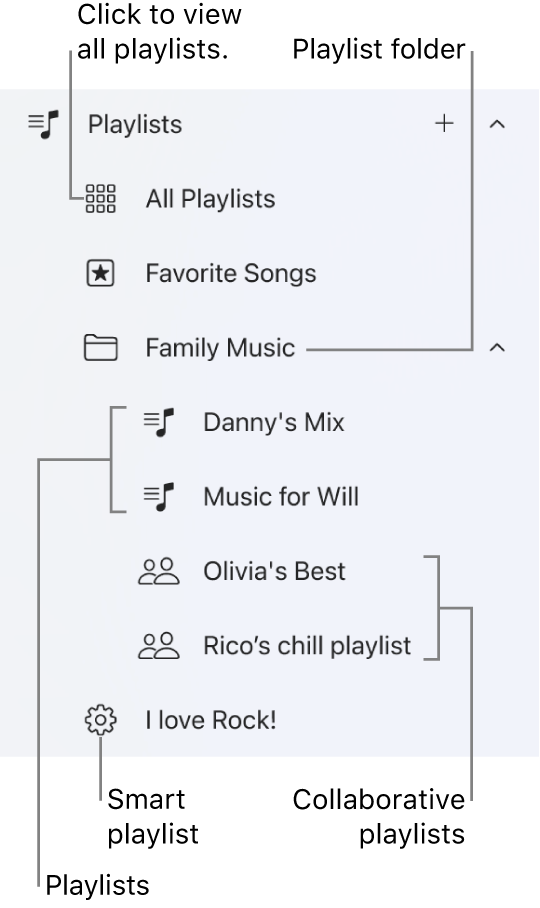Click the Music for Will playlist icon
Viewport: 540px width, 908px height.
(x=159, y=497)
